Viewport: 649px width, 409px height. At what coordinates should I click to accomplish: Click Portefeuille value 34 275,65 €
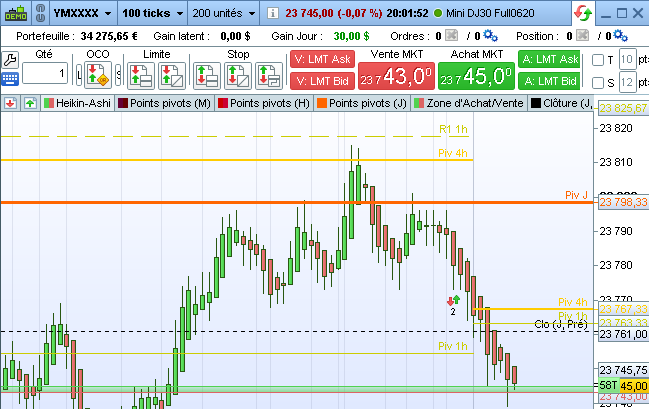109,36
